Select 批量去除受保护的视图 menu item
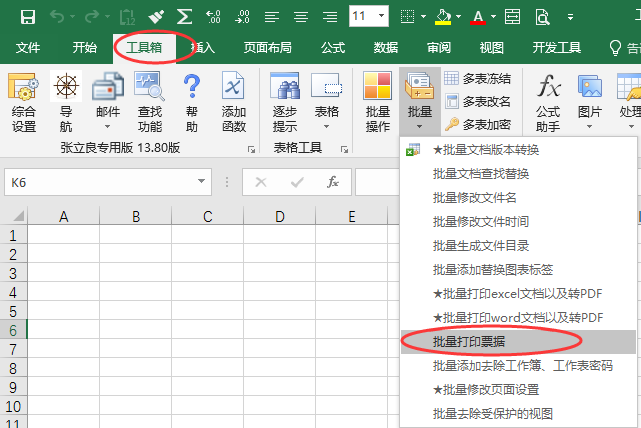 point(518,414)
